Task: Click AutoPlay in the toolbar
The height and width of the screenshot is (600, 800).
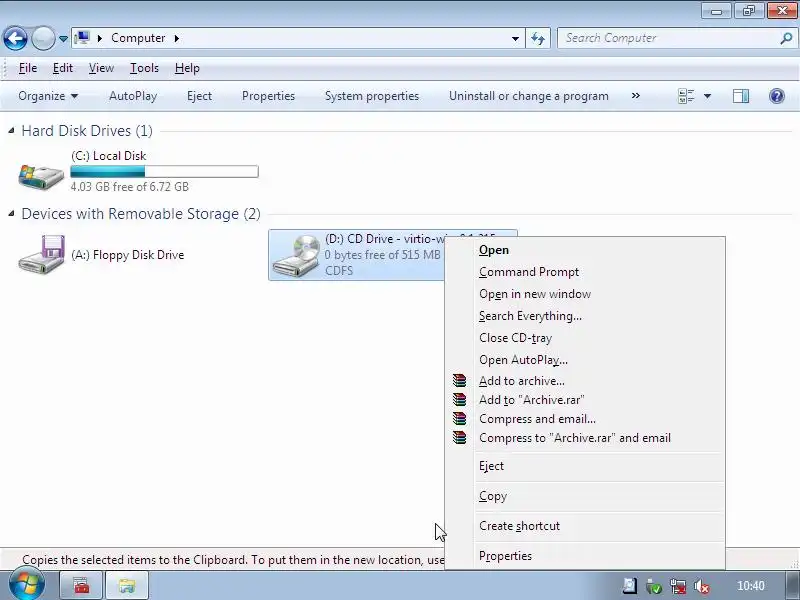Action: click(x=133, y=96)
